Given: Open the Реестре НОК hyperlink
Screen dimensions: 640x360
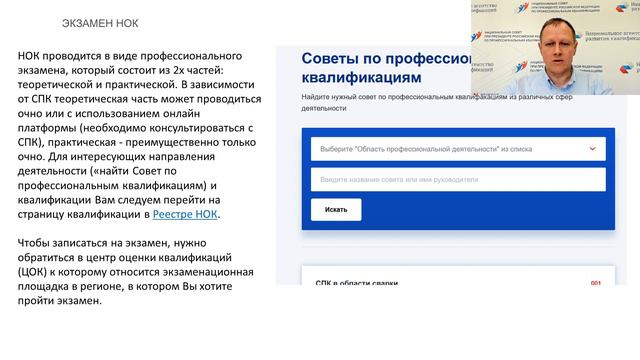Looking at the screenshot, I should point(185,214).
